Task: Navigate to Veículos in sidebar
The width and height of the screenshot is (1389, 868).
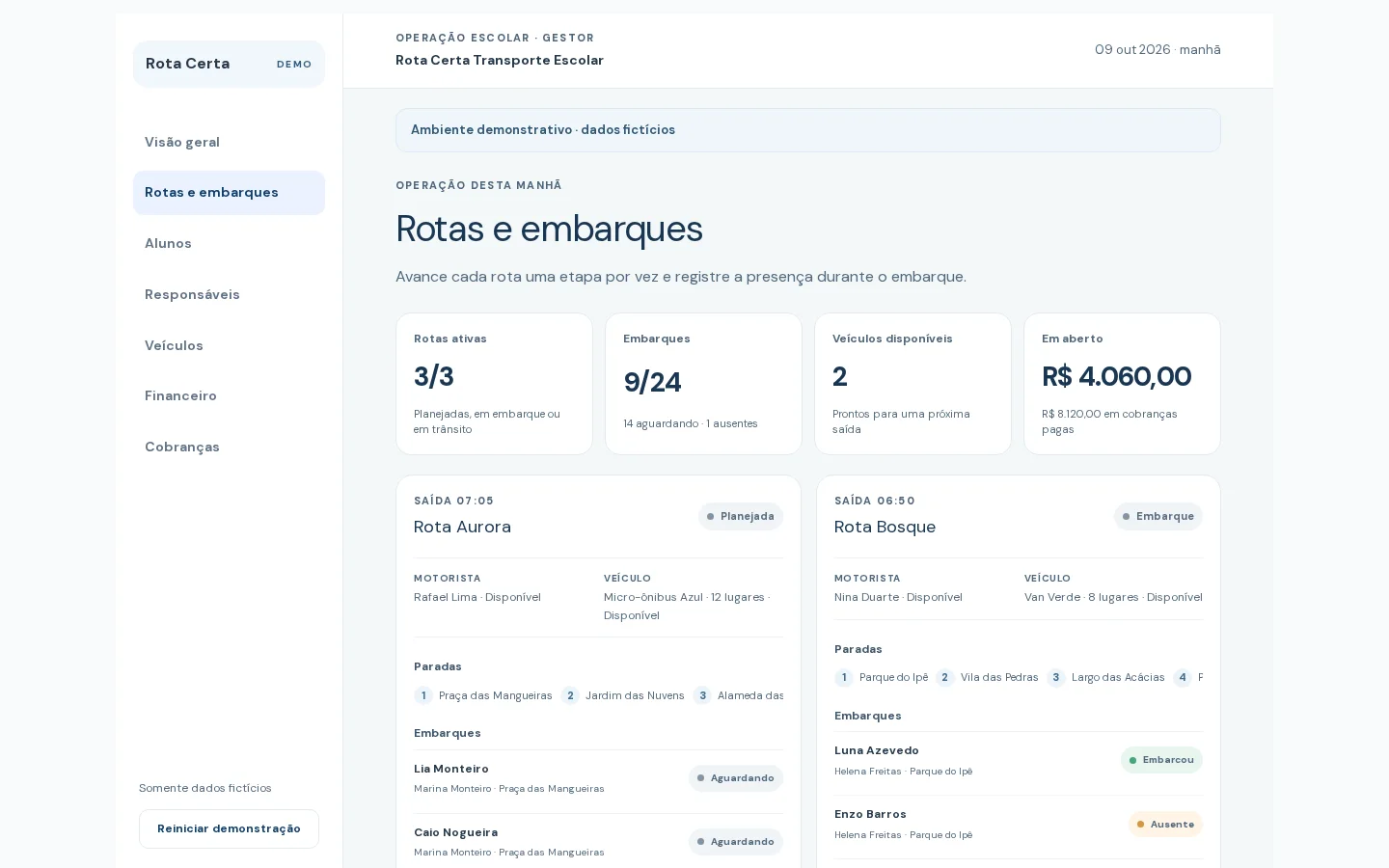Action: (229, 345)
